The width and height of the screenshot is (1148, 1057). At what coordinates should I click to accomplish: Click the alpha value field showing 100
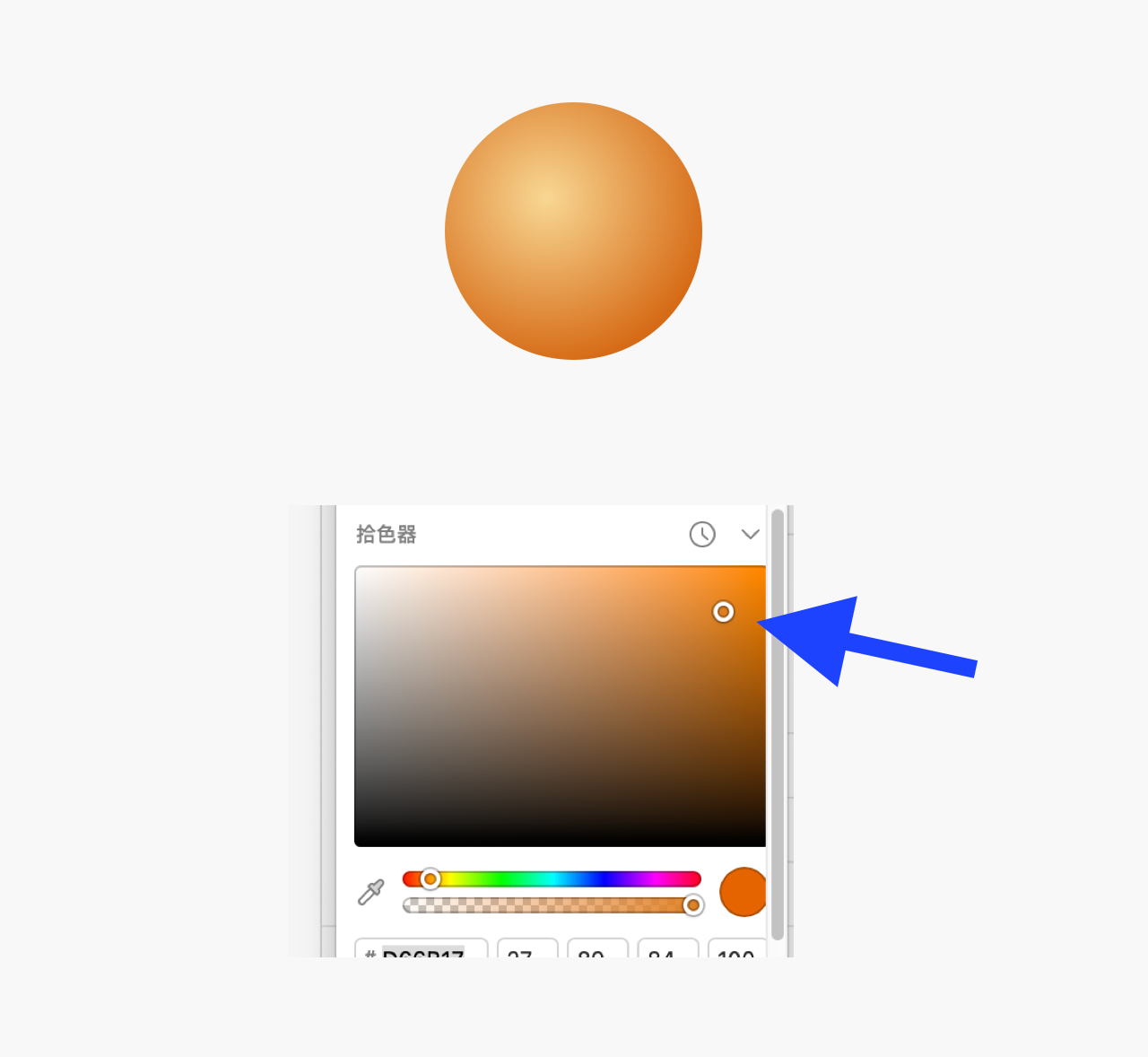[737, 948]
